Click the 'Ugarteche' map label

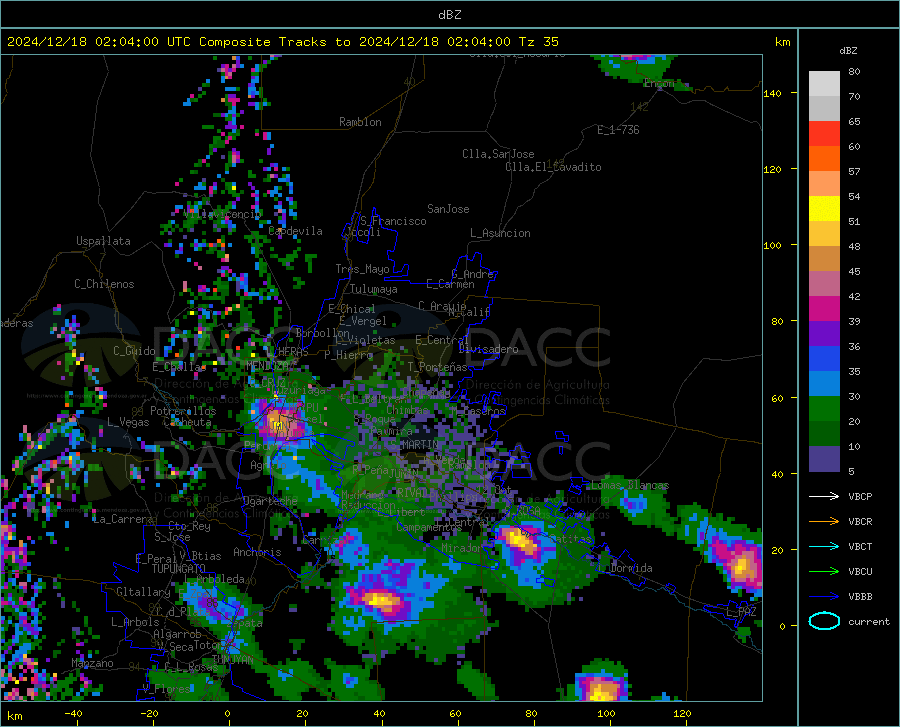point(270,500)
